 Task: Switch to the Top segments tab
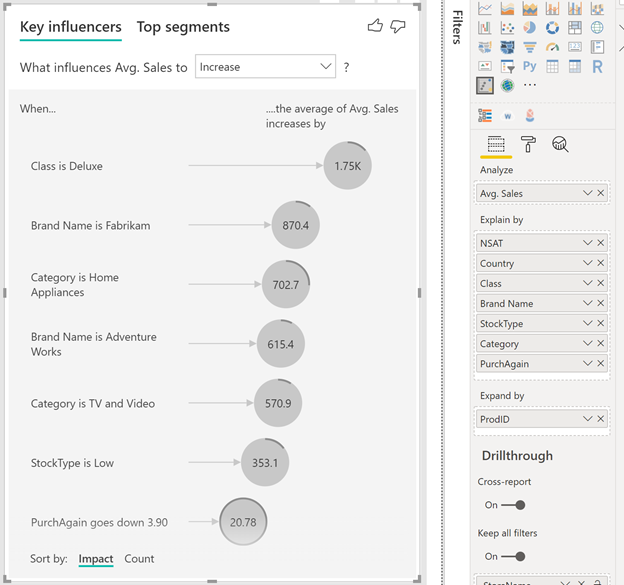(x=183, y=27)
